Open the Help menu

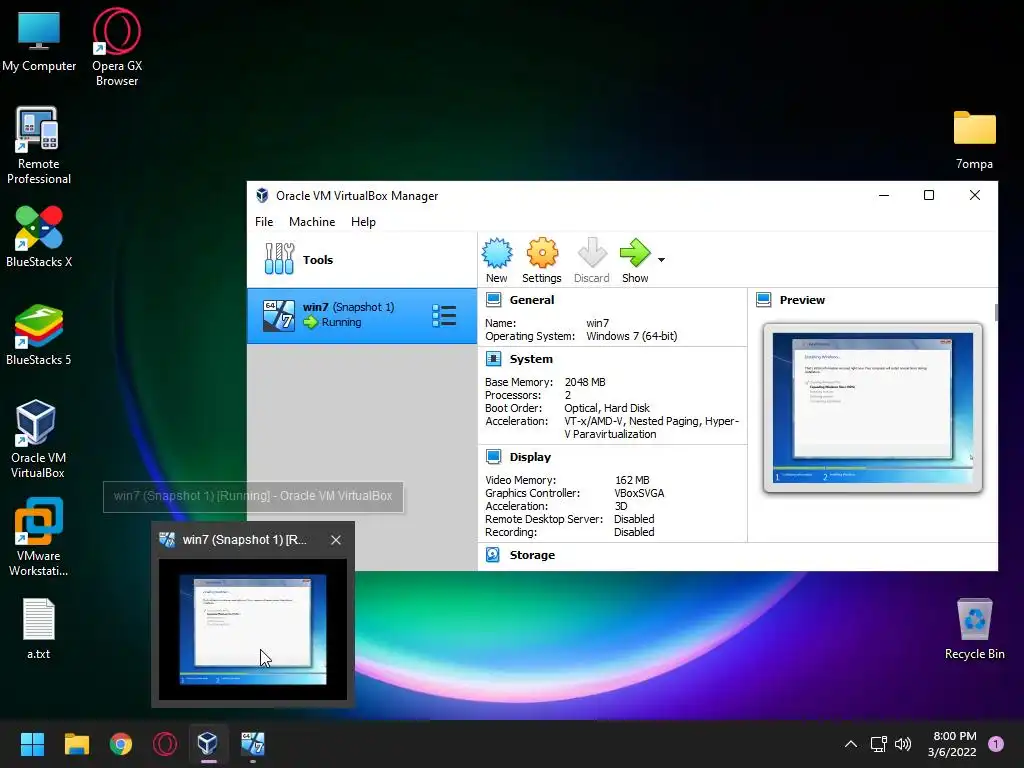pyautogui.click(x=363, y=222)
